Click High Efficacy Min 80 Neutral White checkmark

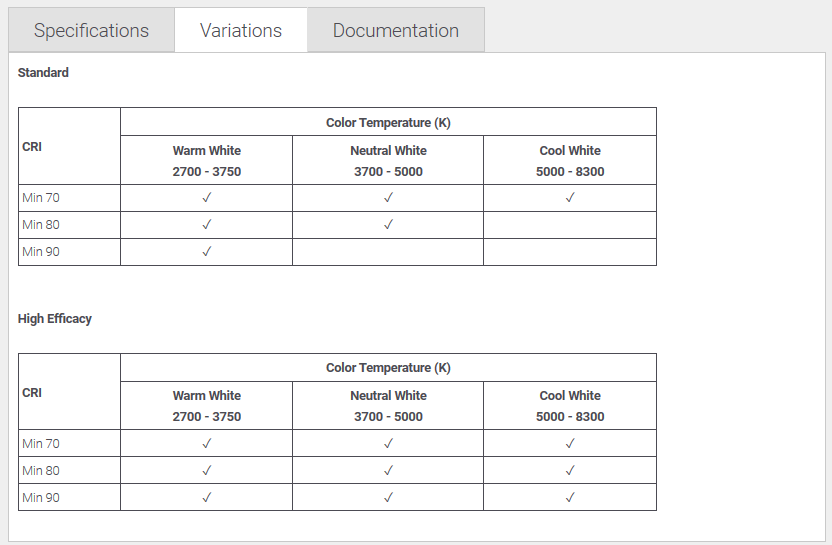pyautogui.click(x=388, y=470)
